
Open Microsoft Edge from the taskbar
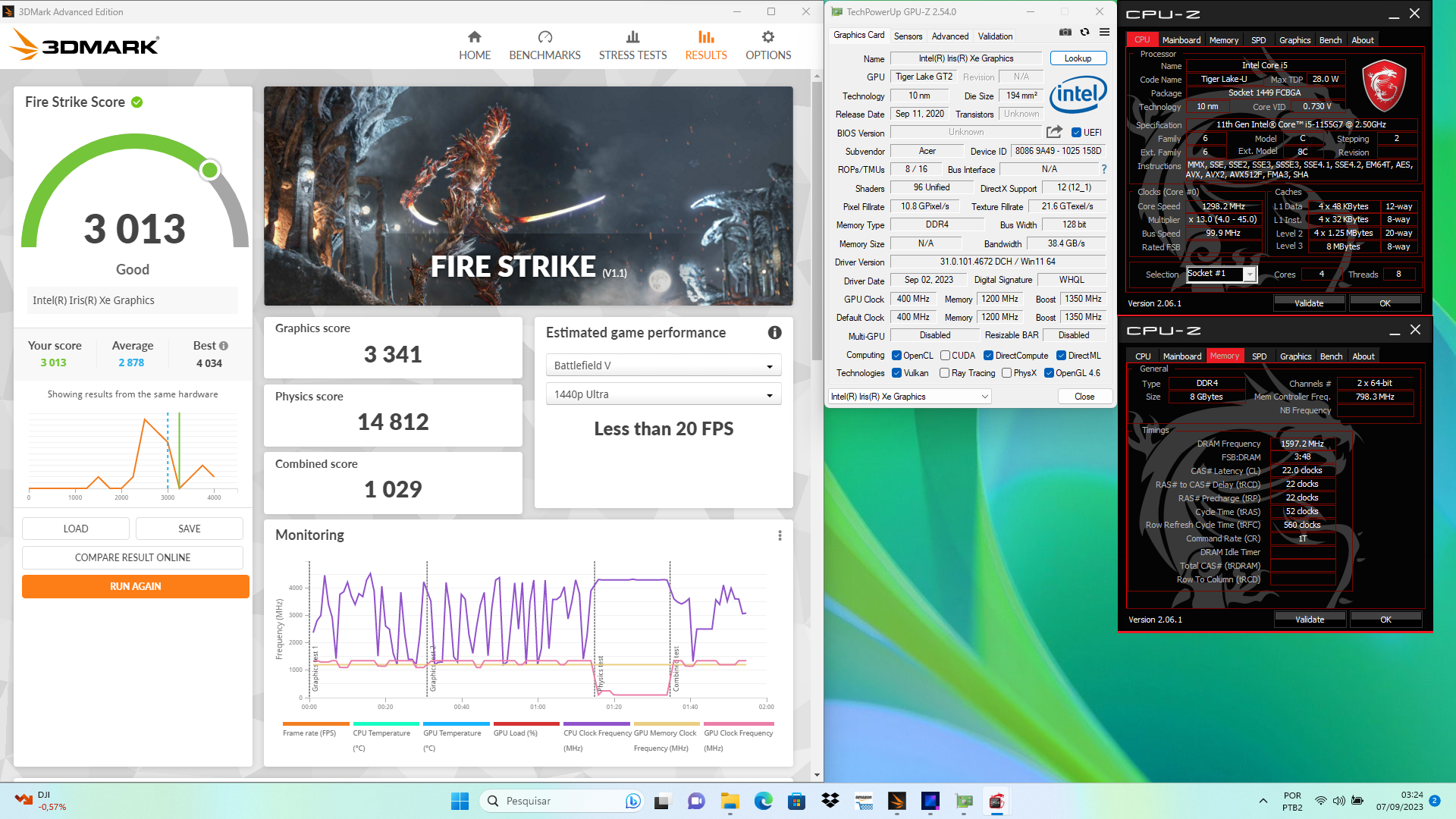[763, 801]
